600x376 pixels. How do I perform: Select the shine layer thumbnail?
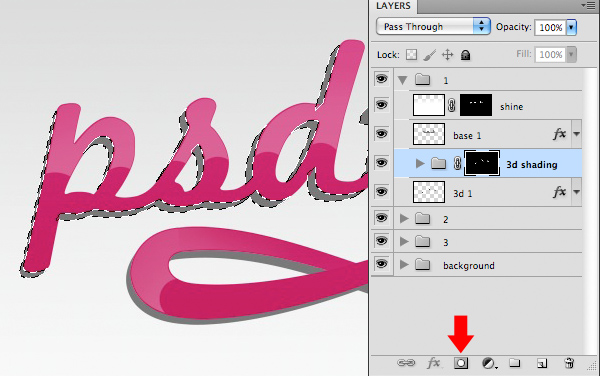click(x=429, y=105)
